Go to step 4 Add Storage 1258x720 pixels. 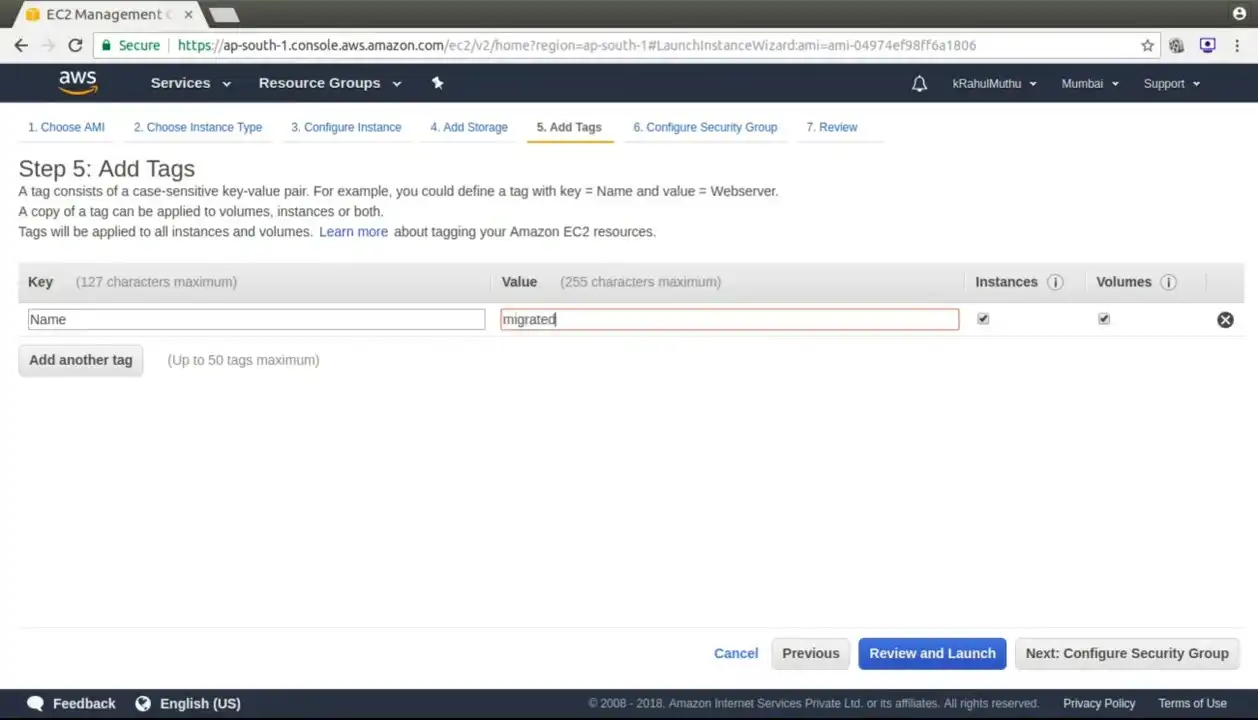pos(469,127)
